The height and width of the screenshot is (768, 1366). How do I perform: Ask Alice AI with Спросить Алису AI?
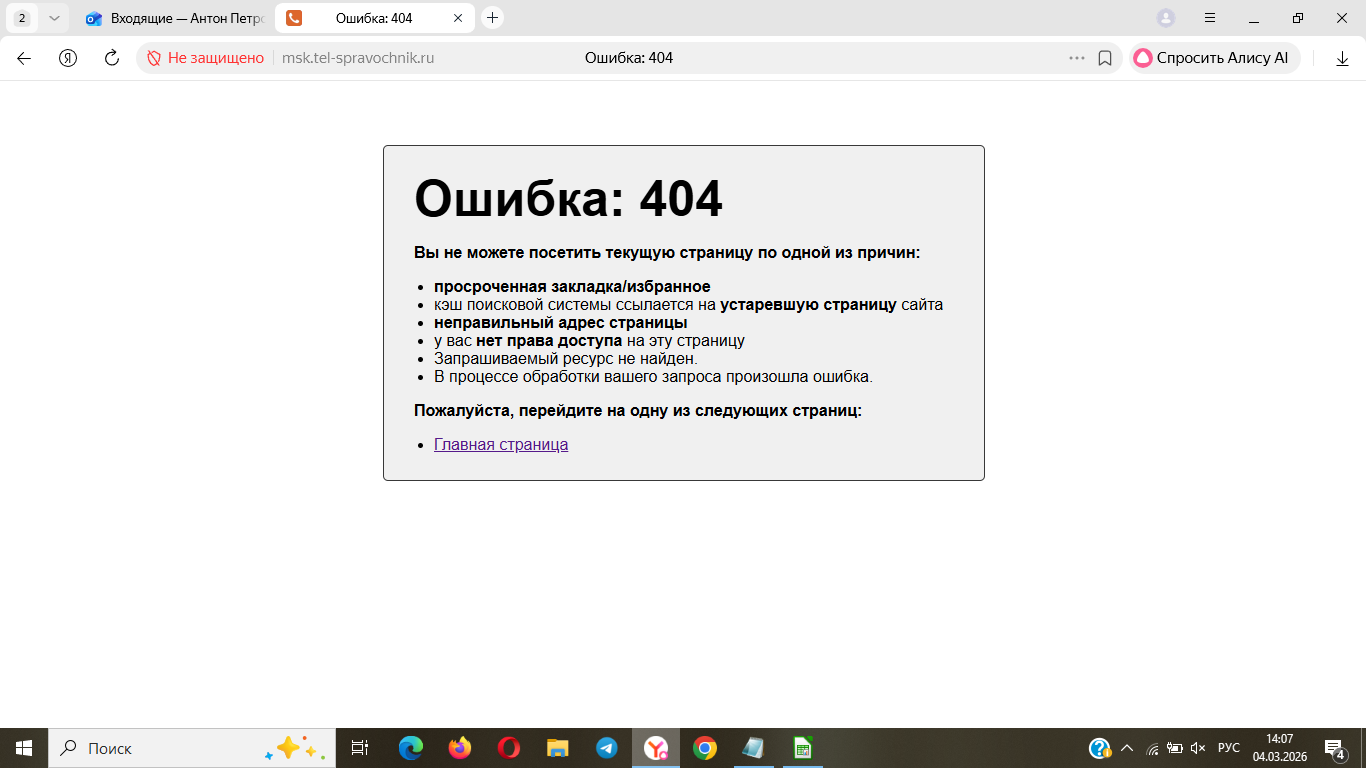(1214, 58)
